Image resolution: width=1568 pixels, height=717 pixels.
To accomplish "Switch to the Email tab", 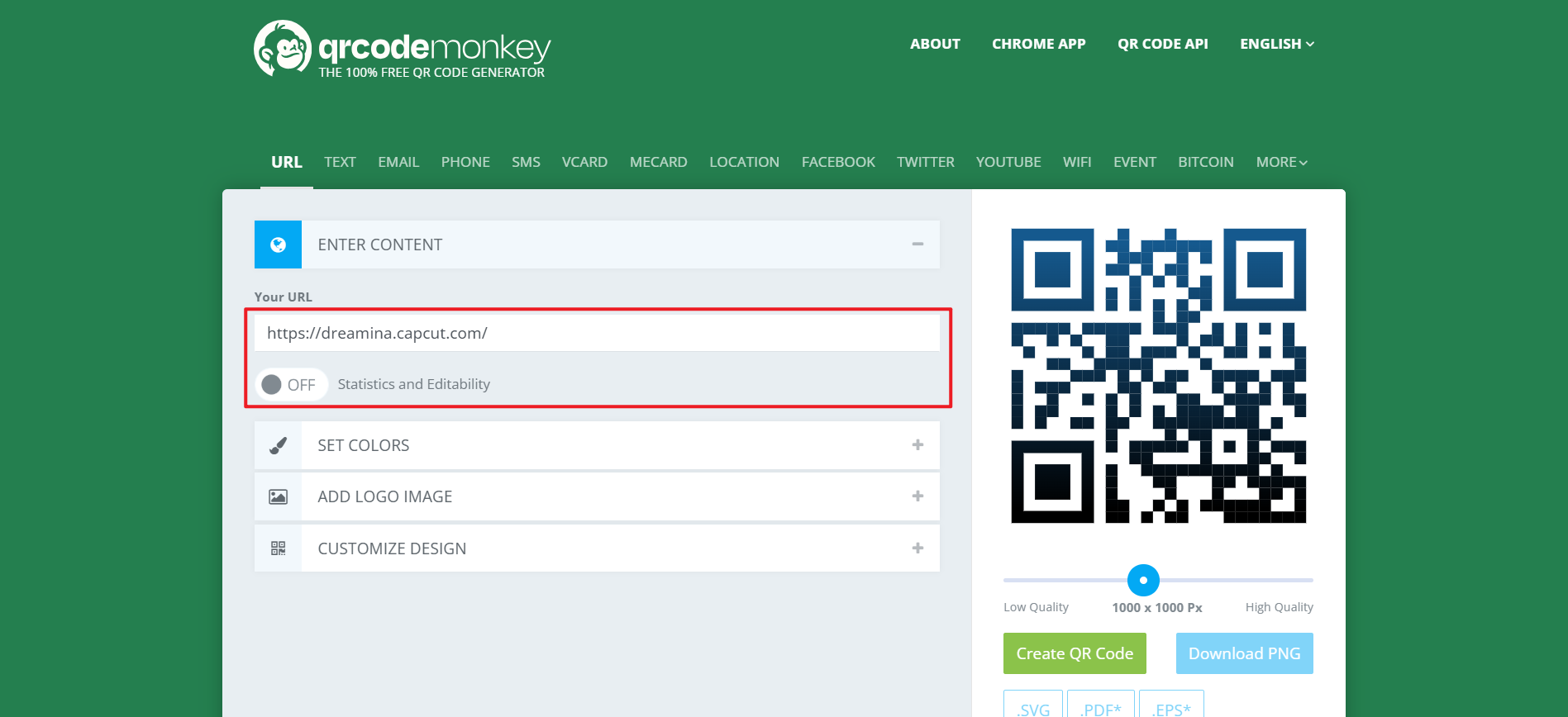I will tap(398, 162).
